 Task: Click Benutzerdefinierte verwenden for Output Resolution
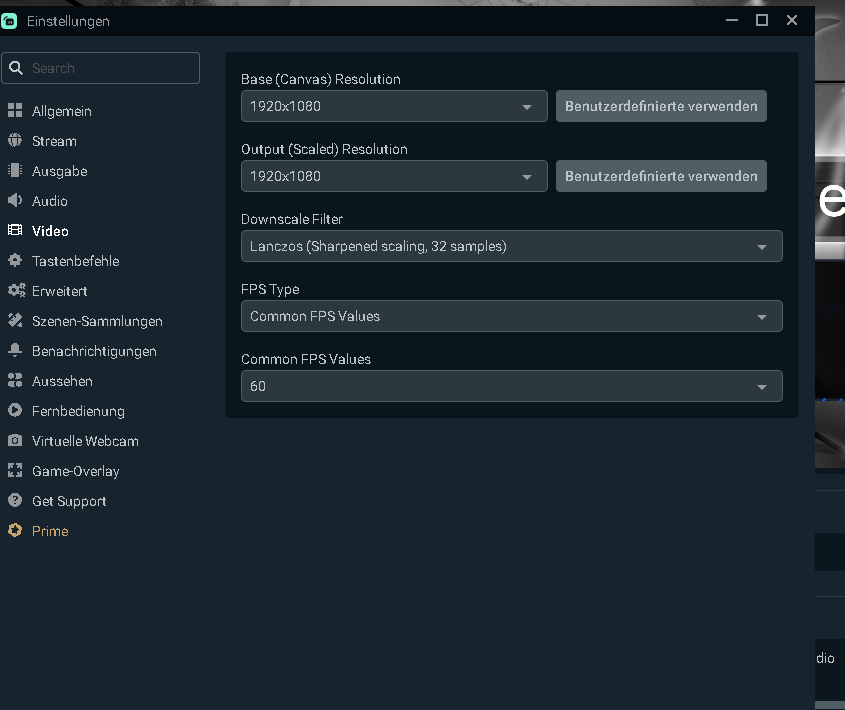(661, 176)
